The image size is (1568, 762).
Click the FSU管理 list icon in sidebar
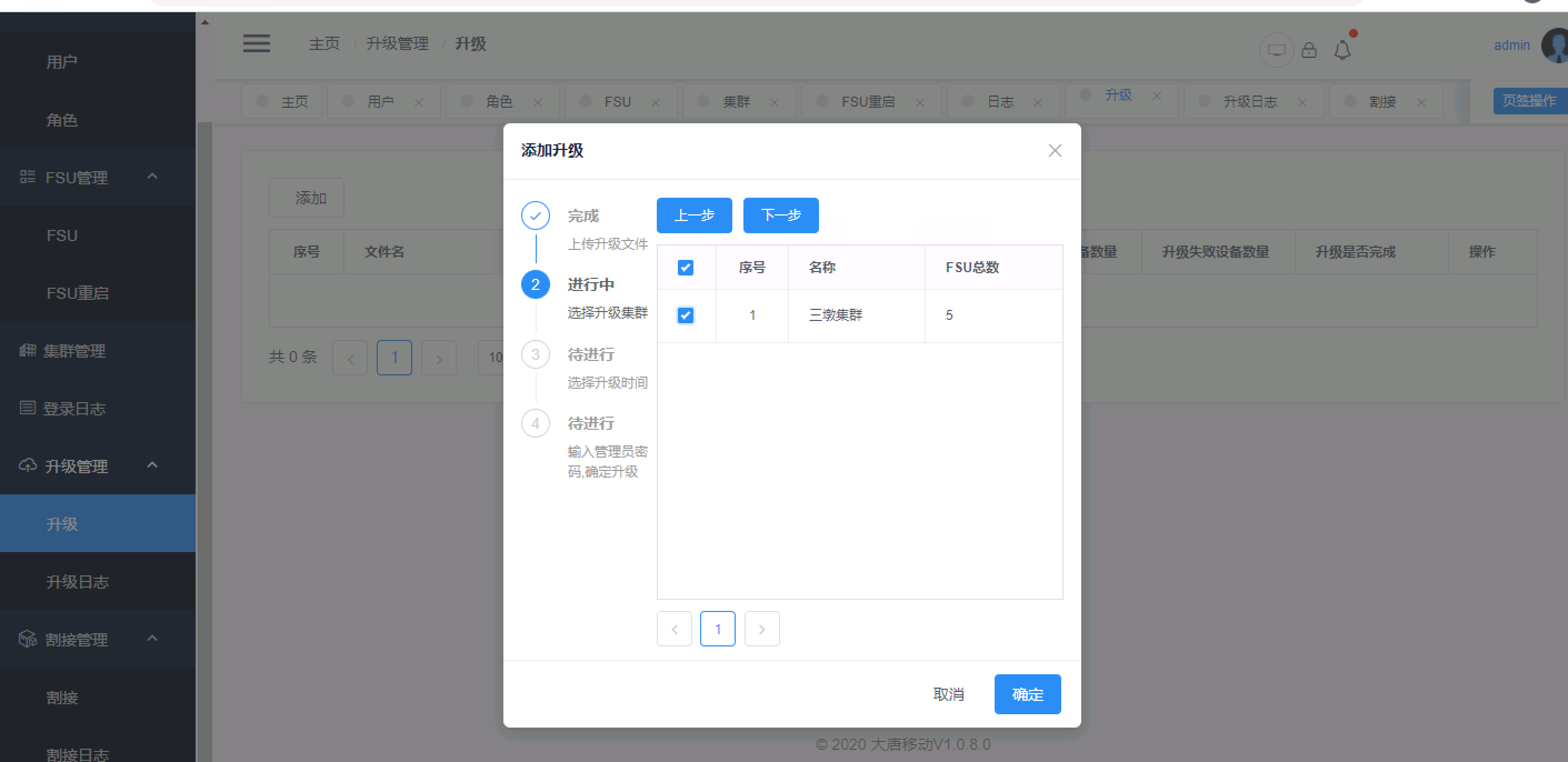(27, 177)
